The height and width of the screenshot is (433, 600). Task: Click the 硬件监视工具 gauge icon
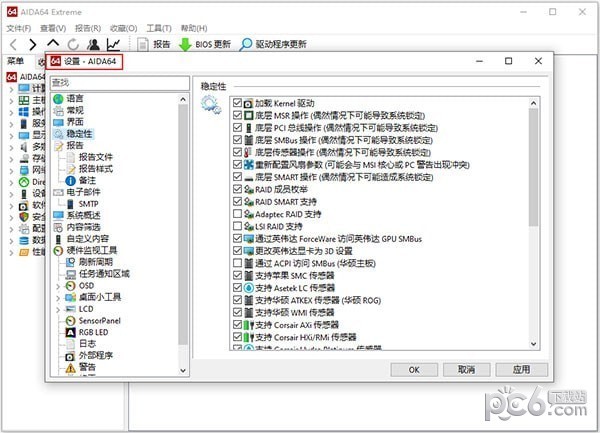58,251
